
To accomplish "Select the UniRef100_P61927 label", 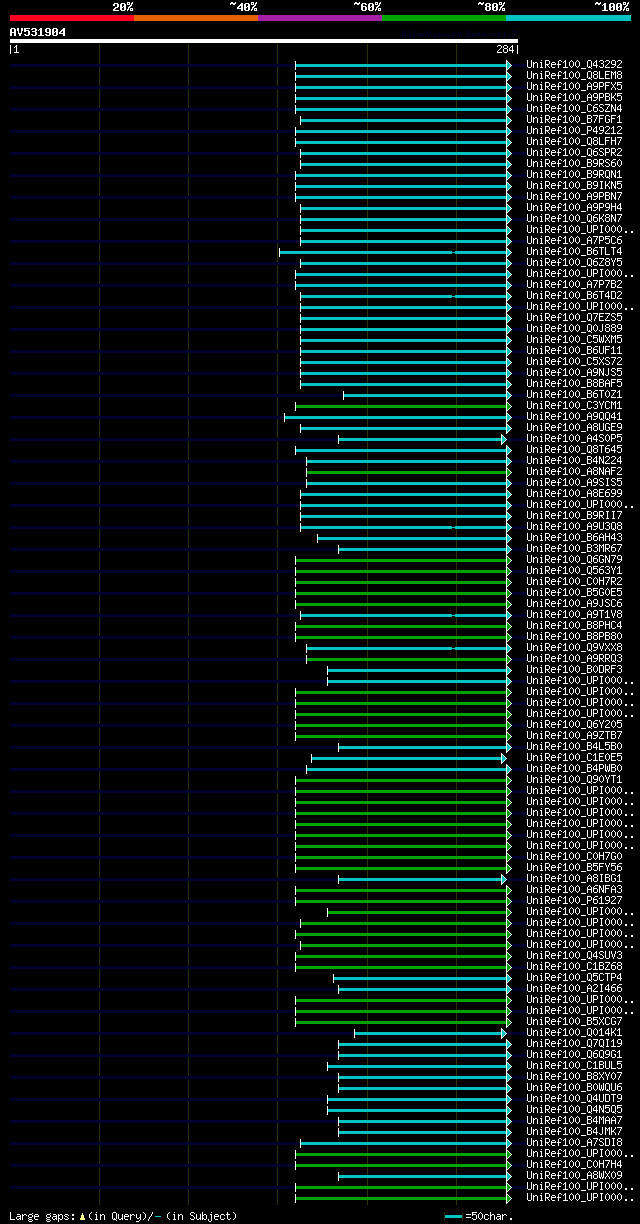I will (574, 900).
